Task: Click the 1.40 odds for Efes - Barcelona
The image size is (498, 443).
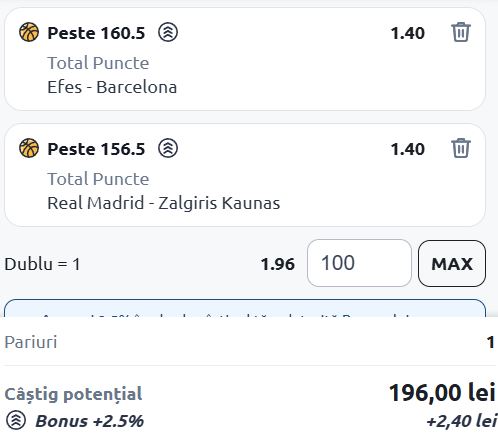Action: tap(408, 33)
